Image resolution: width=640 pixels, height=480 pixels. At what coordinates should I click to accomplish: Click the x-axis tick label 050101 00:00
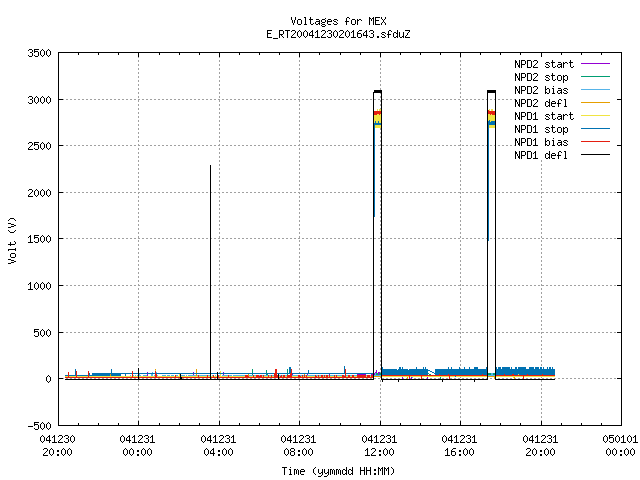point(620,446)
